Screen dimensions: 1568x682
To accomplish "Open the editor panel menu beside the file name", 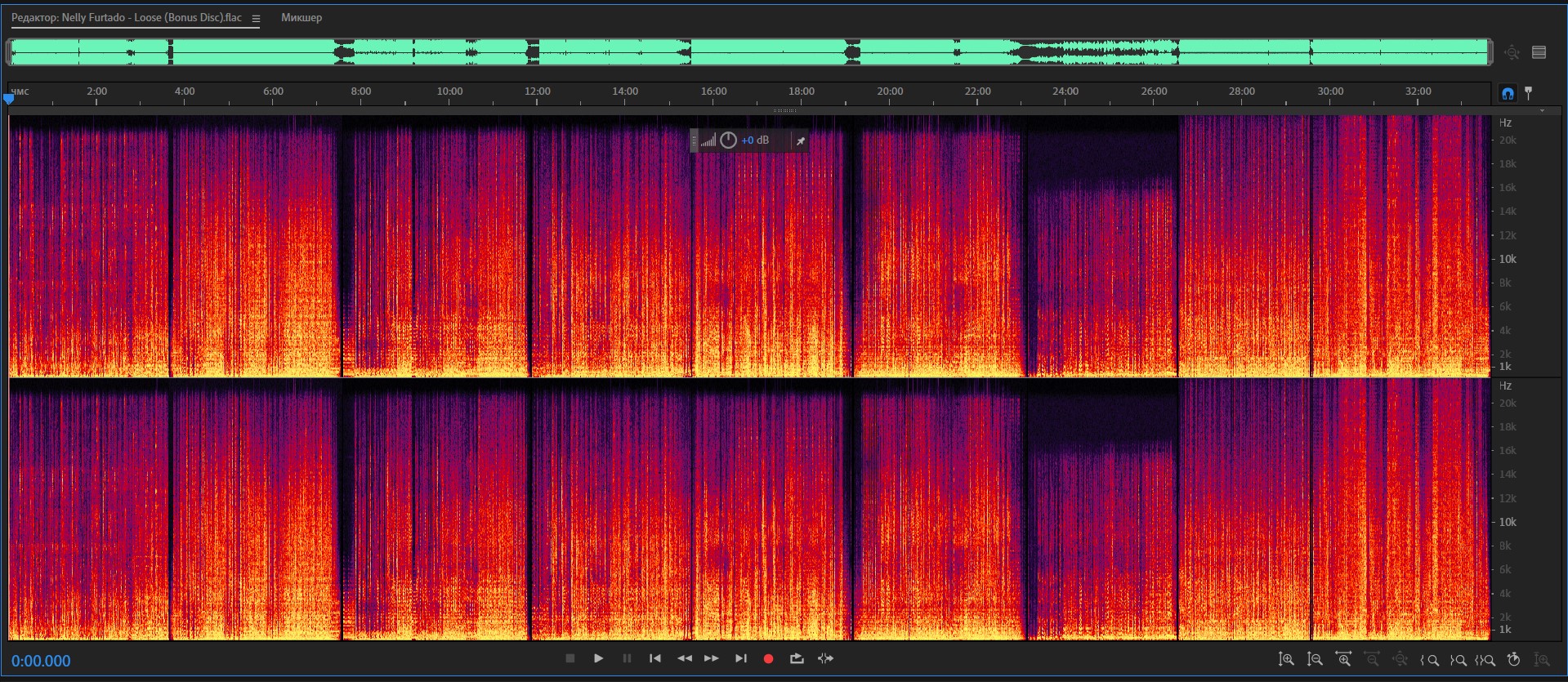I will tap(256, 18).
